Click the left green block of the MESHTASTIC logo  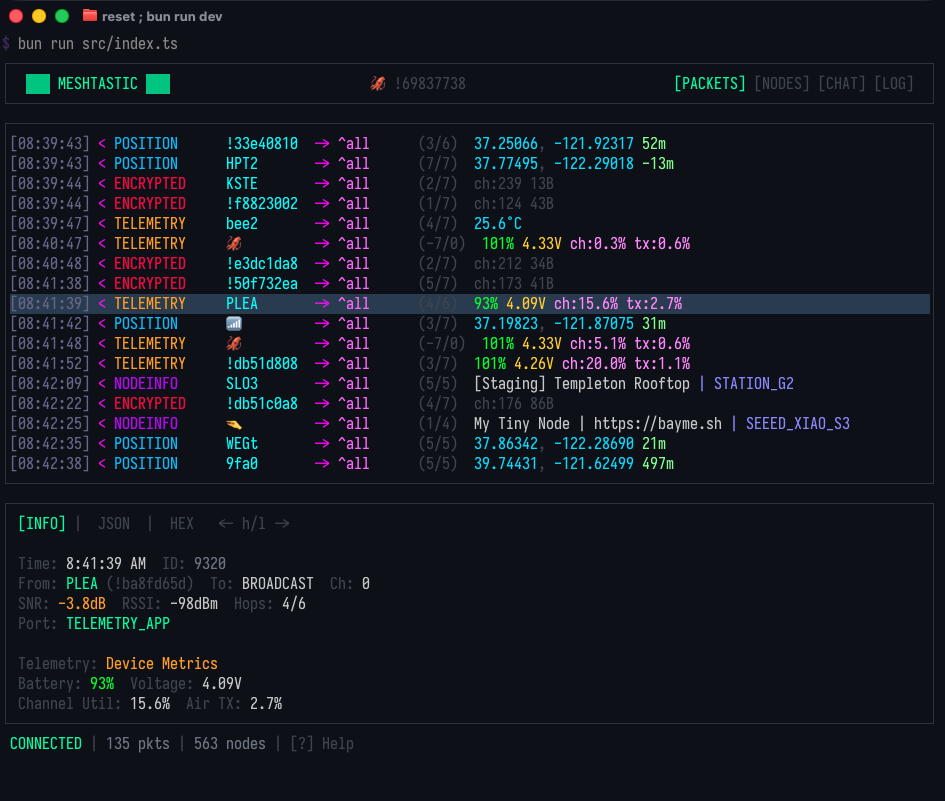(x=36, y=83)
